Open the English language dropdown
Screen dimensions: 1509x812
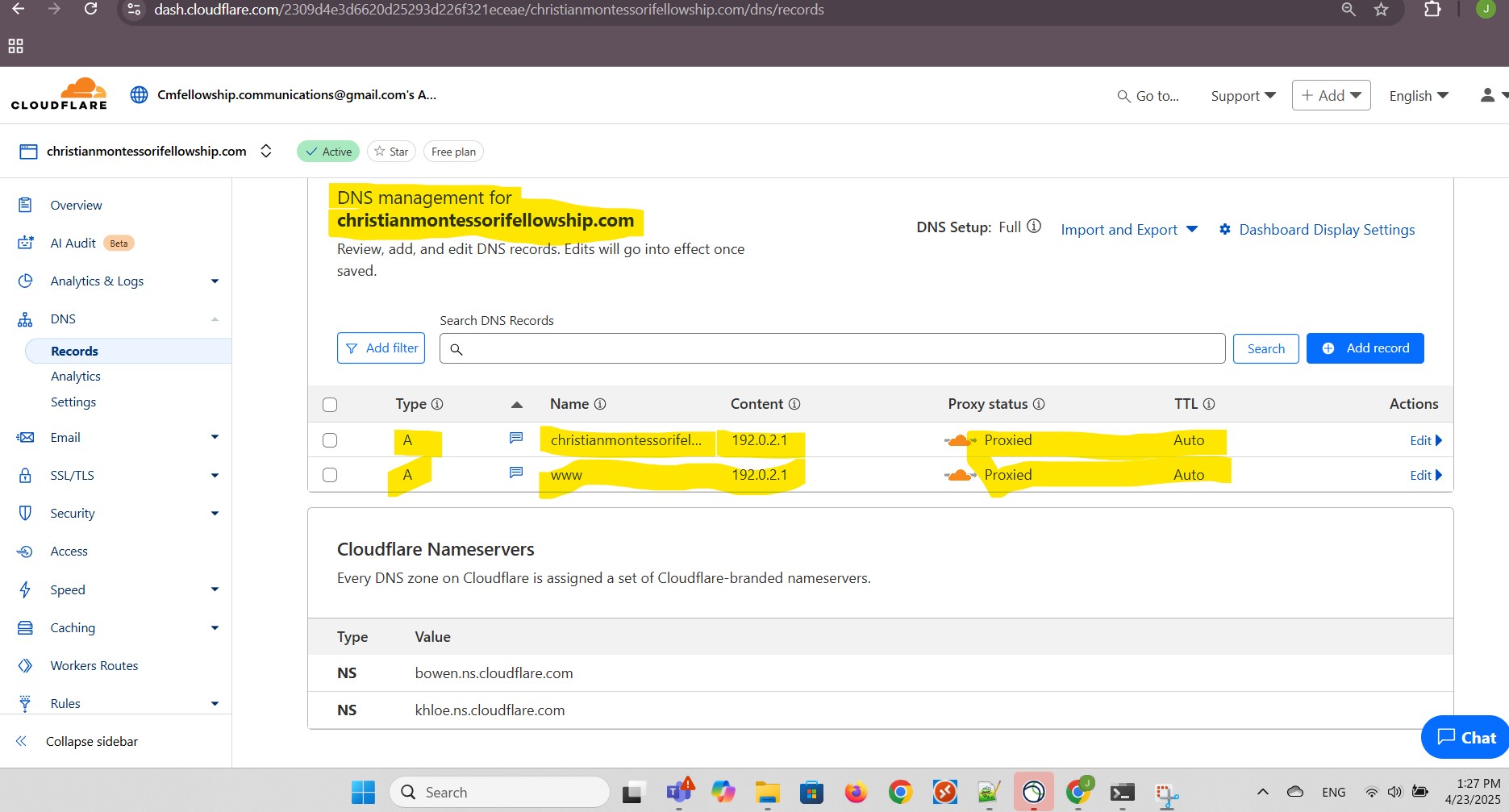point(1419,95)
